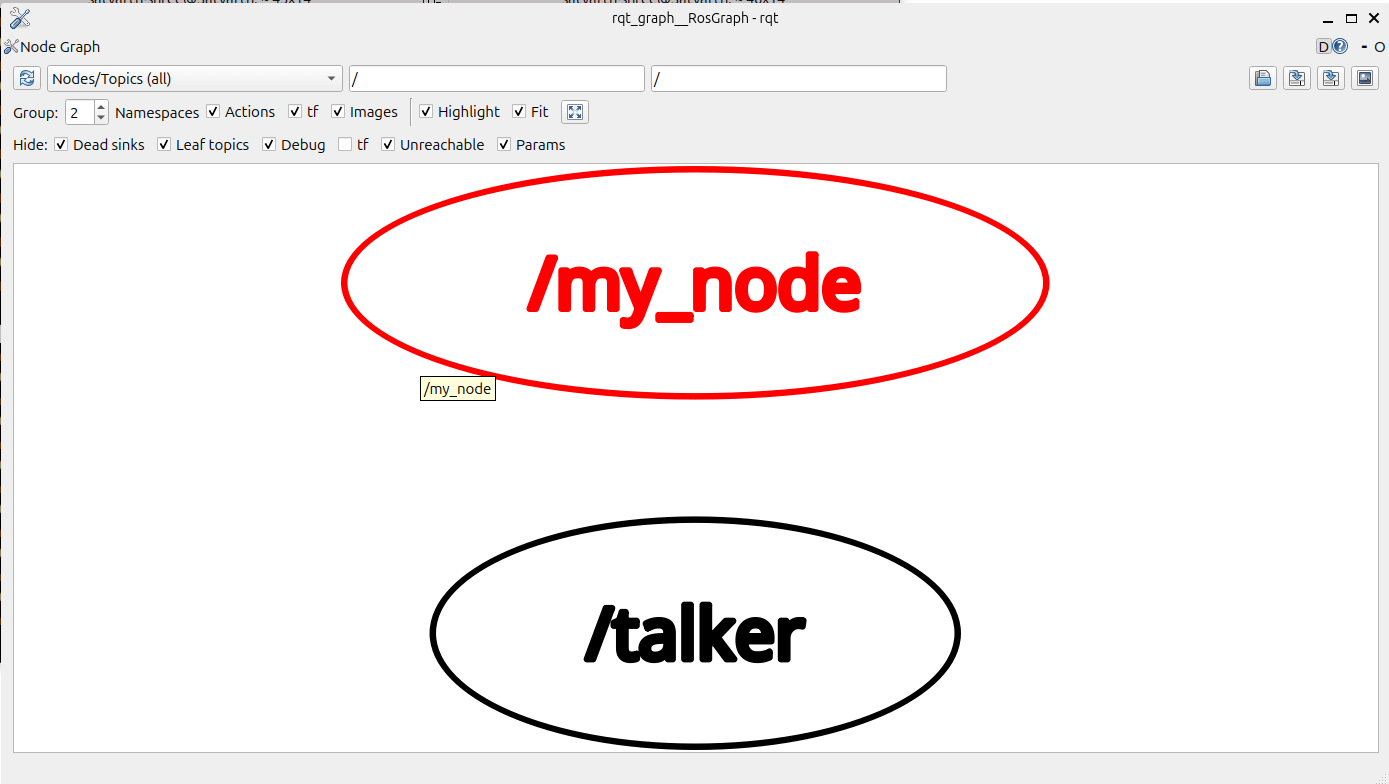Click the Namespaces label

click(x=157, y=112)
